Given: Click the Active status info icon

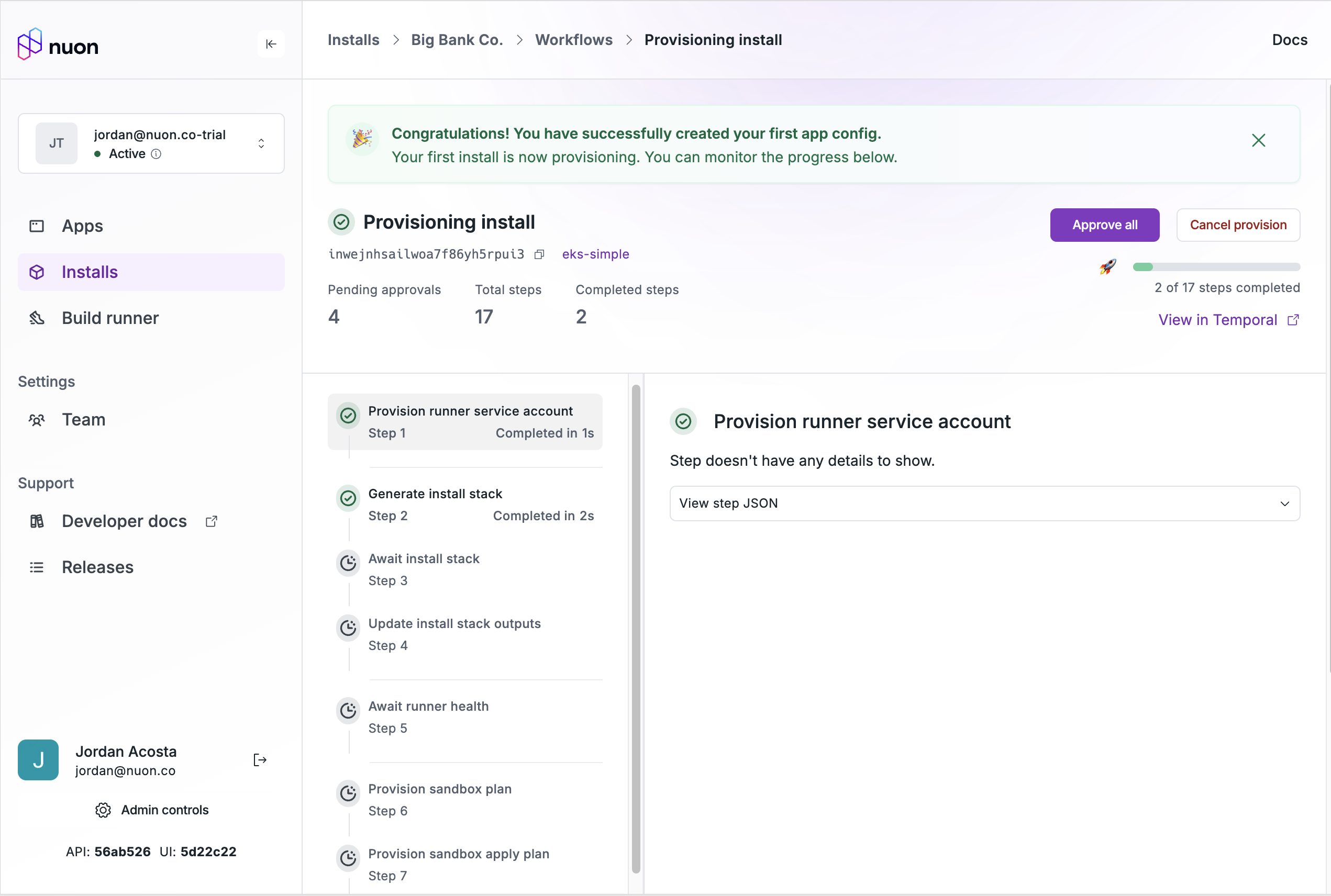Looking at the screenshot, I should click(x=156, y=154).
